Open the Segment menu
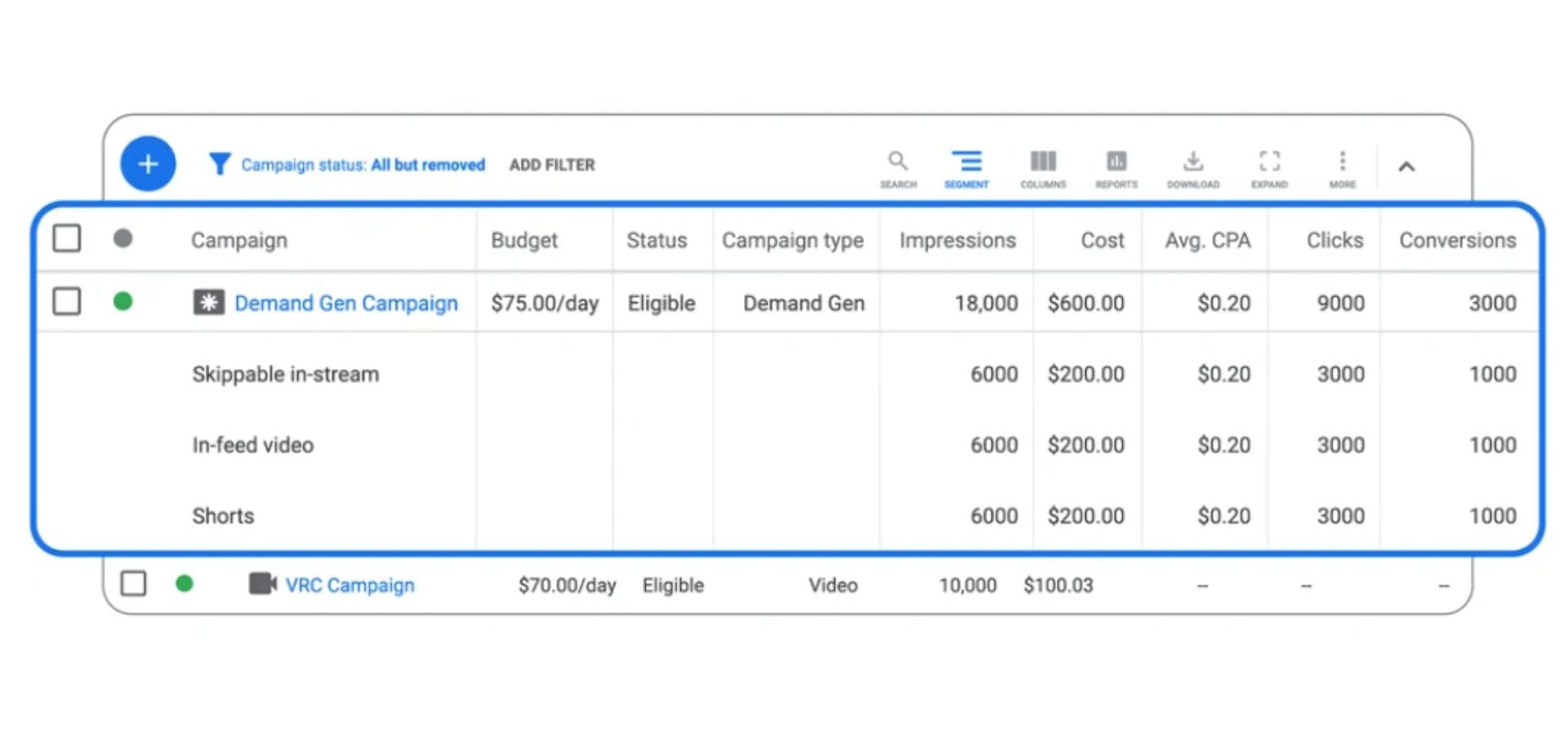The image size is (1568, 743). coord(966,168)
